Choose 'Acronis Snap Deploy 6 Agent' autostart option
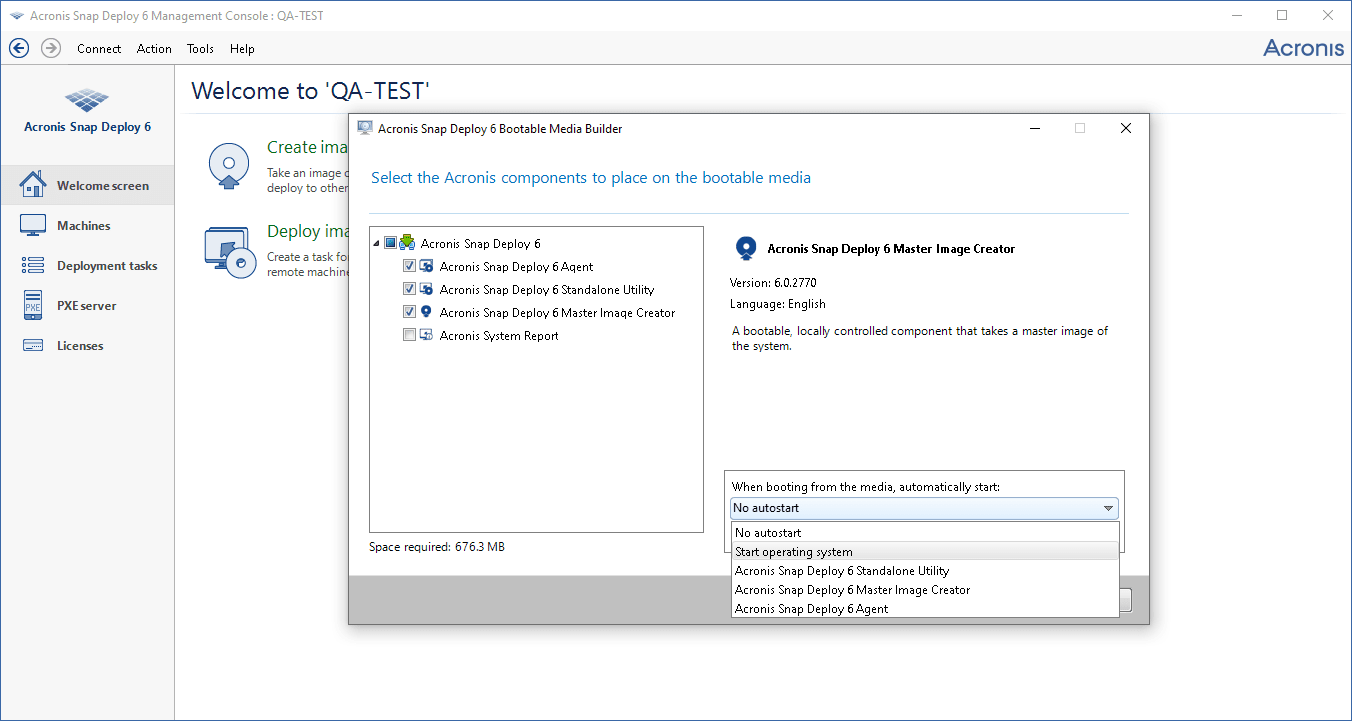This screenshot has width=1352, height=721. click(811, 609)
